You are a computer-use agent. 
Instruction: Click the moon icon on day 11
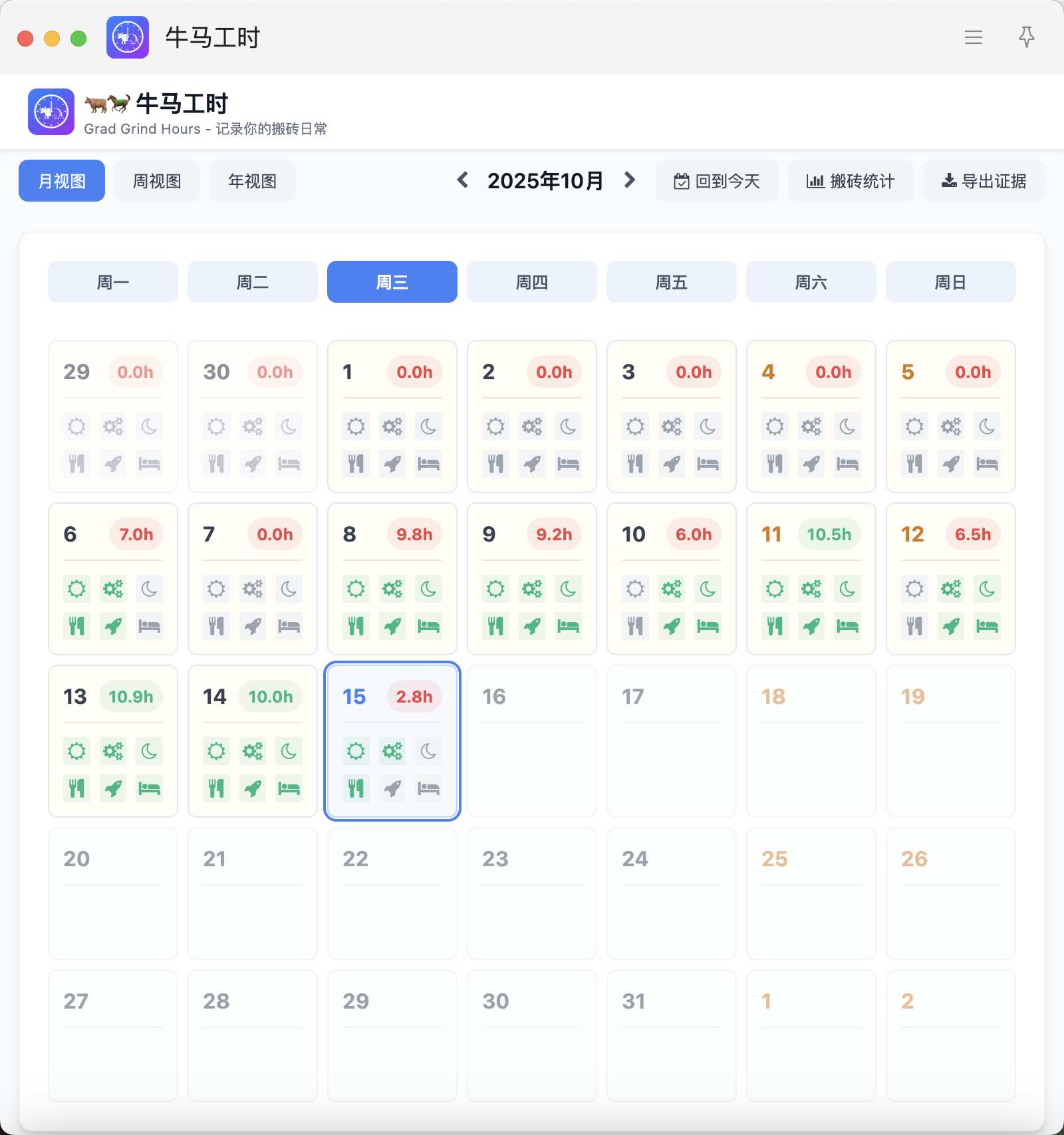[848, 589]
